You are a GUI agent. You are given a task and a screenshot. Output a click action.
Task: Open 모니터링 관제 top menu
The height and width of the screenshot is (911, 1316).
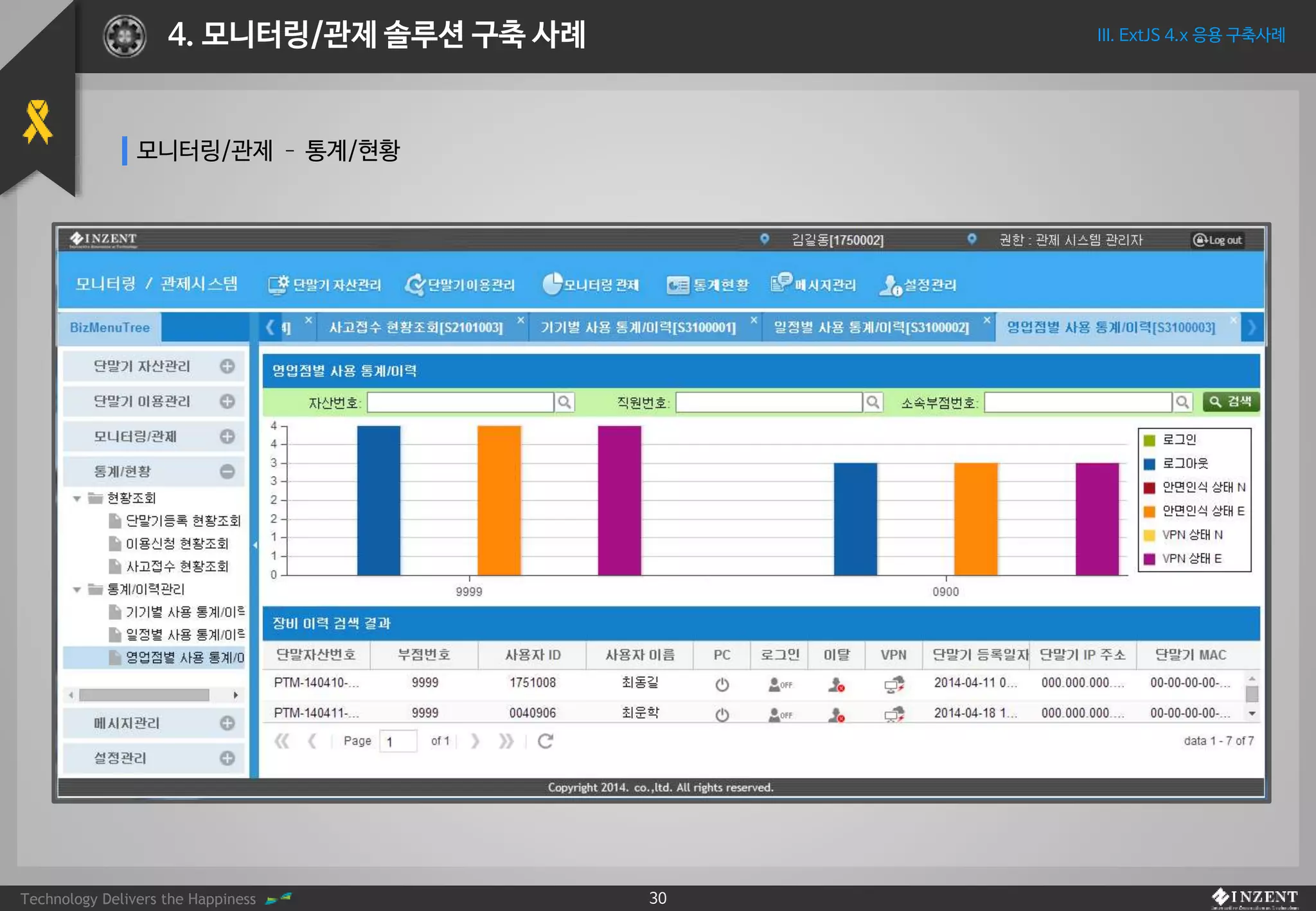coord(591,284)
